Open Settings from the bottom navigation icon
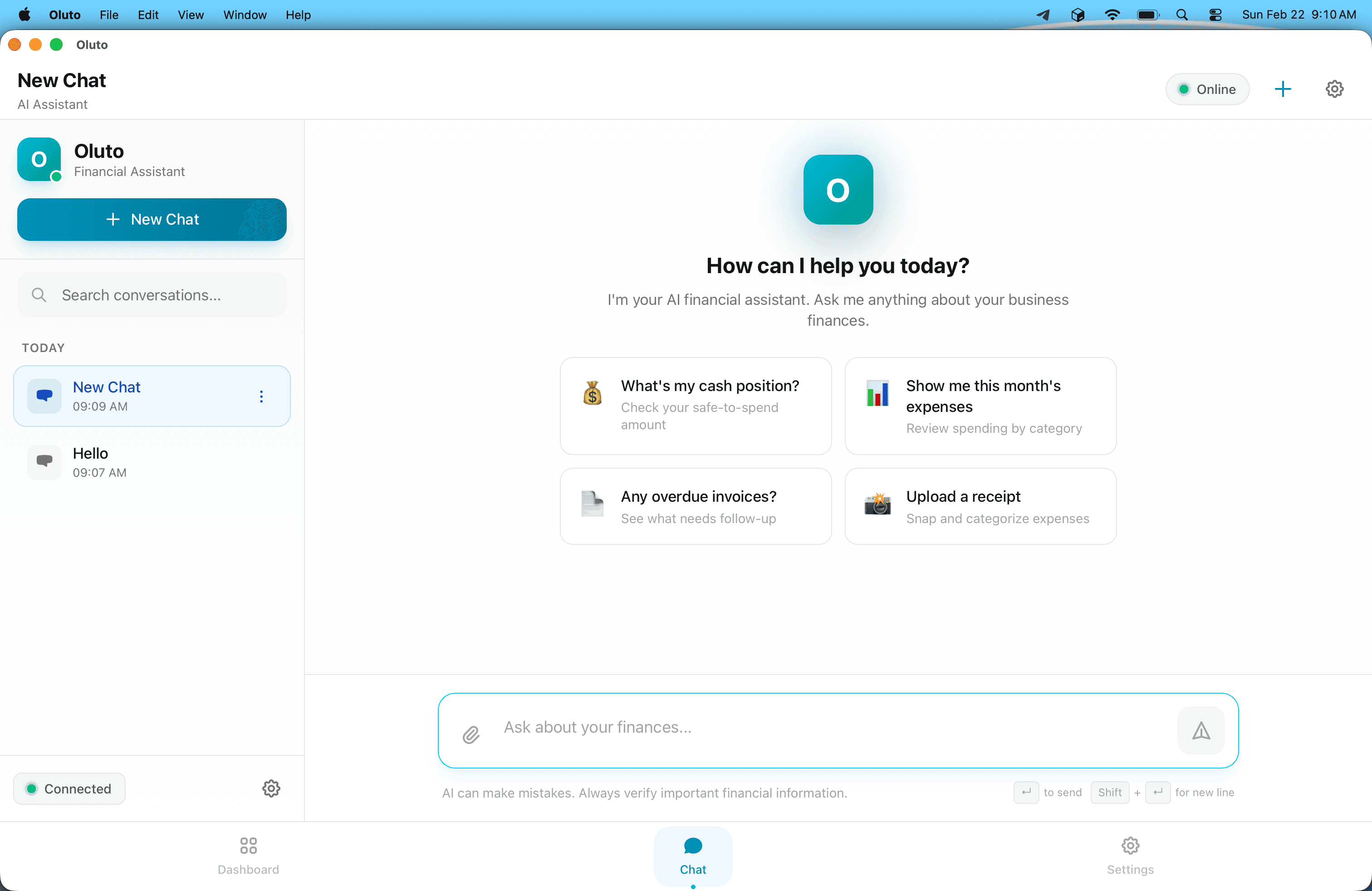Screen dimensions: 1372x891 click(x=1129, y=845)
